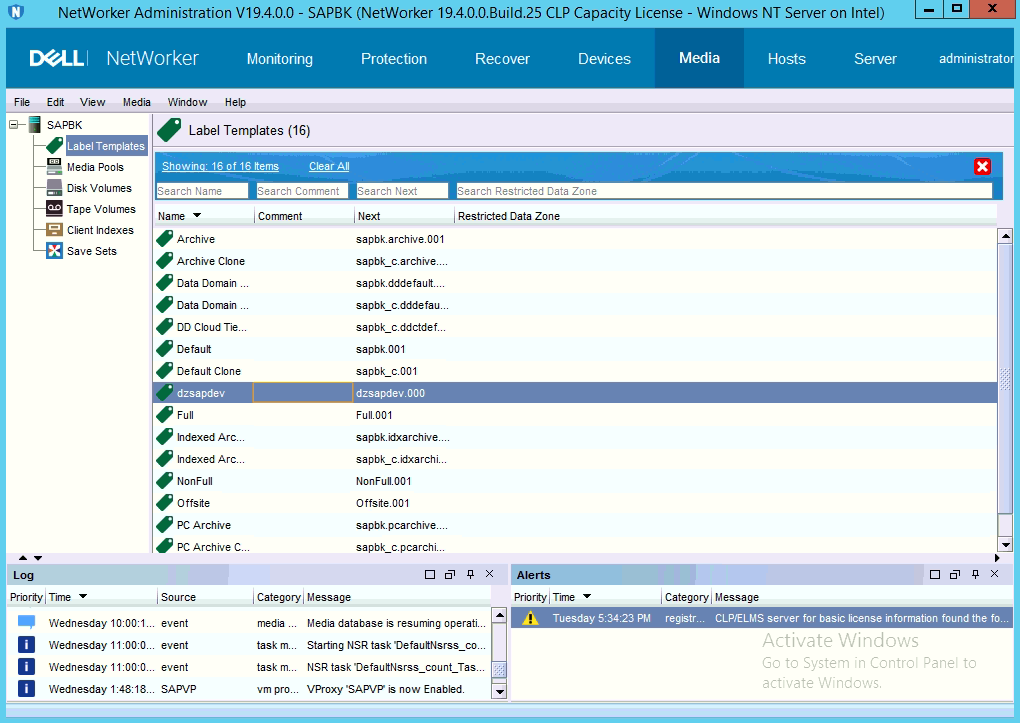This screenshot has height=723, width=1020.
Task: Click Showing 16 of 16 items link
Action: coord(220,166)
